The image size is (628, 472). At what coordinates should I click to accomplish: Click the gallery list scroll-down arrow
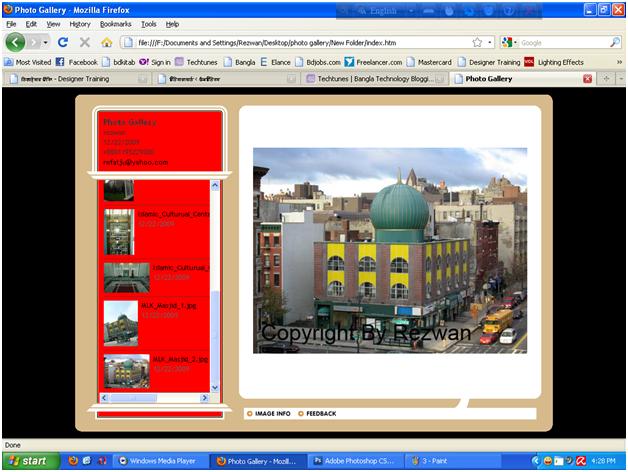pyautogui.click(x=215, y=387)
